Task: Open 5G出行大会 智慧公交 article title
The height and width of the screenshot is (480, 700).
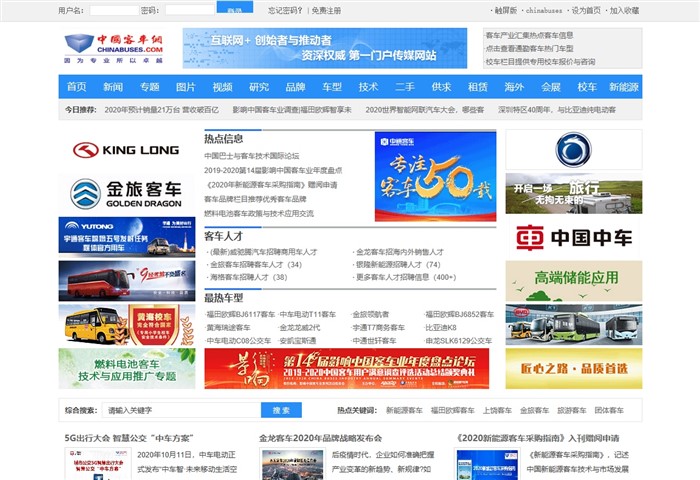Action: pyautogui.click(x=129, y=438)
